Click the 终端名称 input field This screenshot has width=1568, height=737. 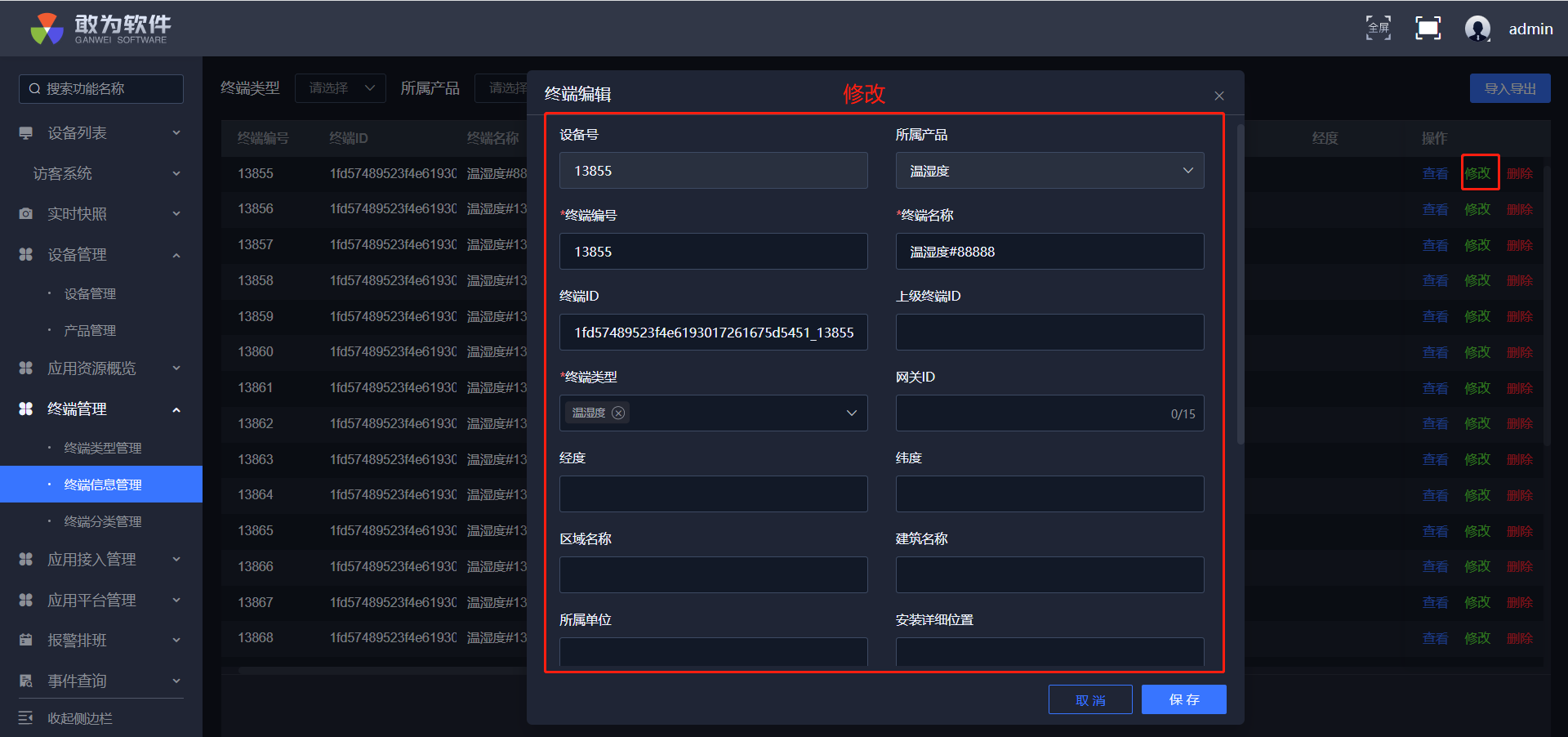(1049, 252)
